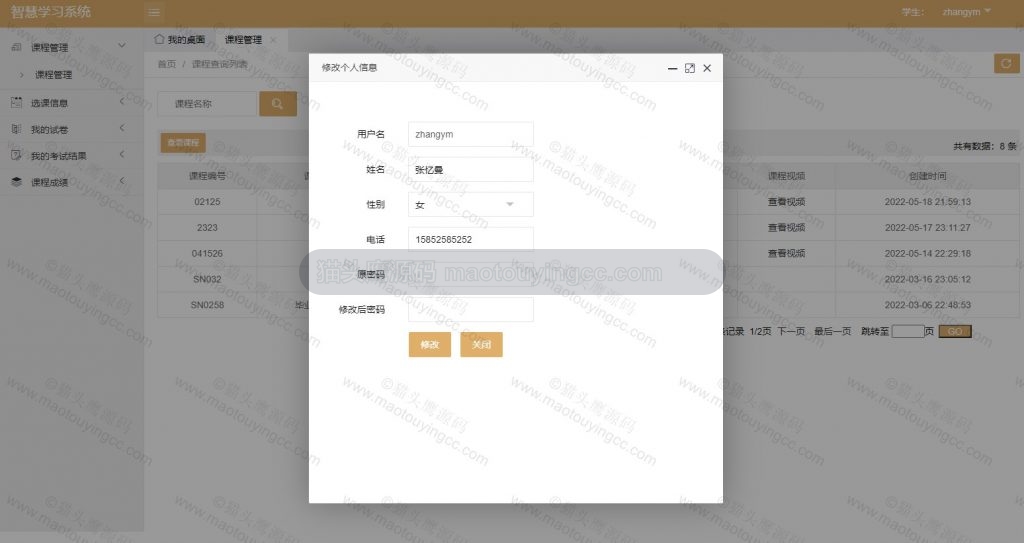This screenshot has height=543, width=1024.
Task: Click the 电话 input field
Action: [470, 239]
